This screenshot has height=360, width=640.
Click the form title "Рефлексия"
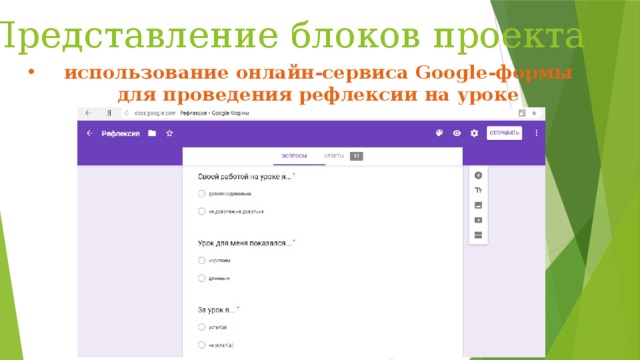click(x=120, y=133)
